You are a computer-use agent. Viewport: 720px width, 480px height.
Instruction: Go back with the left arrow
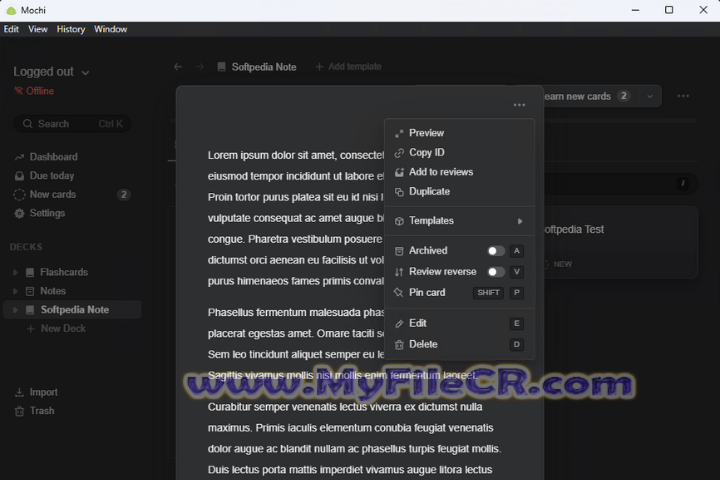178,67
